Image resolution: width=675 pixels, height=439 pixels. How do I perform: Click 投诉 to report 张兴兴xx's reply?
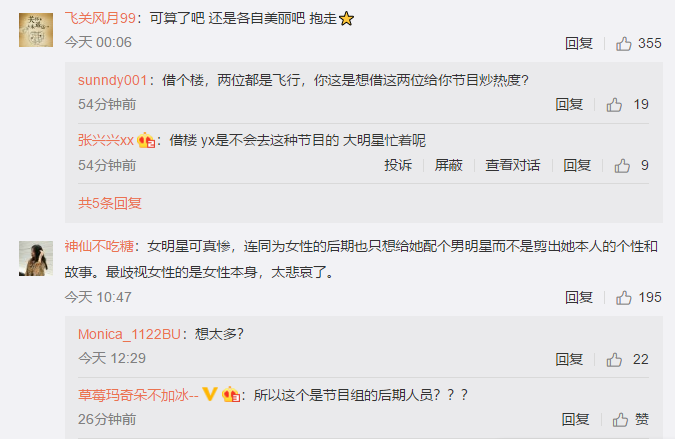(x=398, y=165)
